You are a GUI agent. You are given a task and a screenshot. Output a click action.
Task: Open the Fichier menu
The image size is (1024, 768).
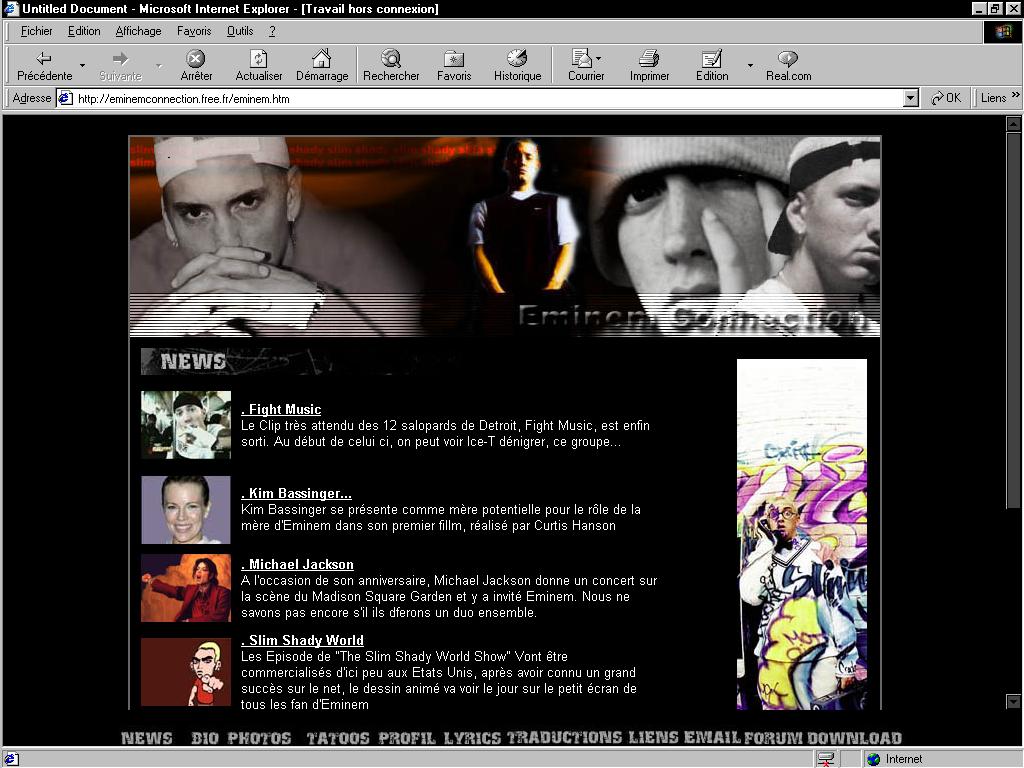[x=37, y=31]
